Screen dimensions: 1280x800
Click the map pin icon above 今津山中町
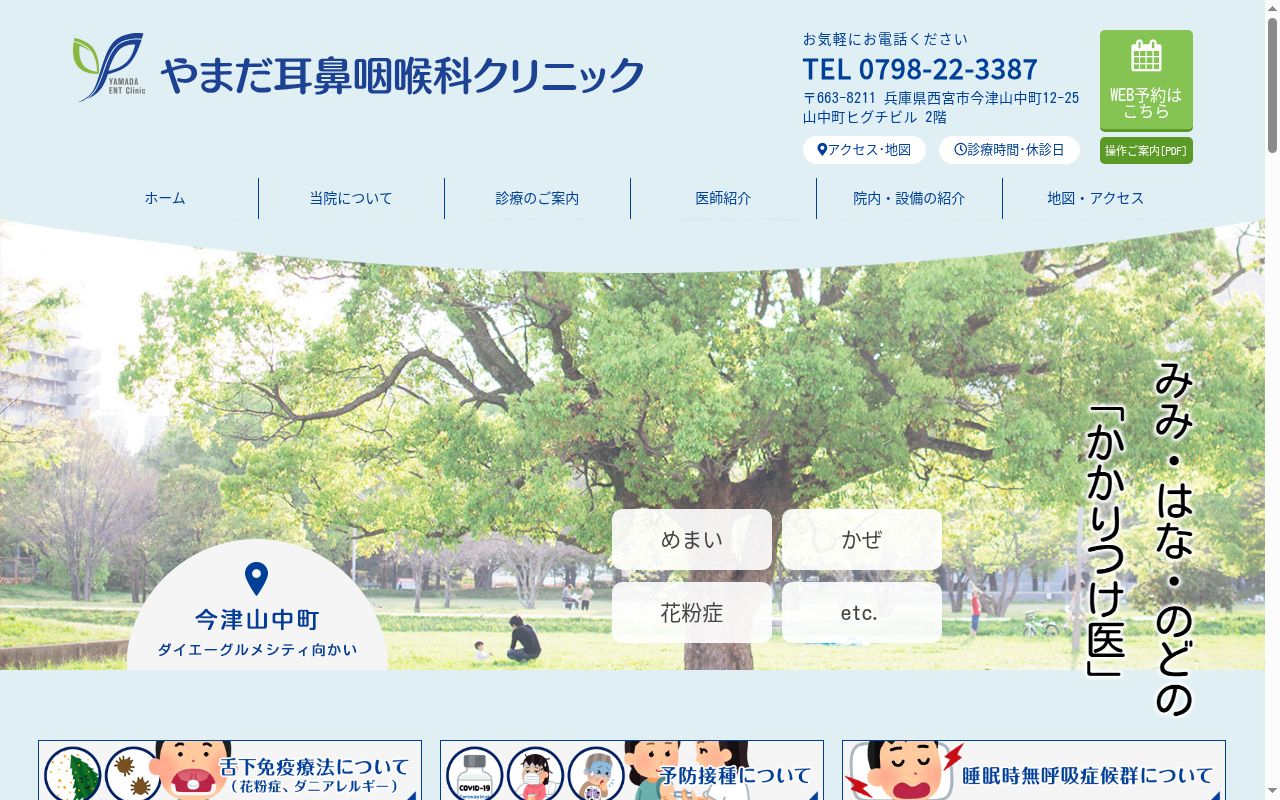coord(257,579)
